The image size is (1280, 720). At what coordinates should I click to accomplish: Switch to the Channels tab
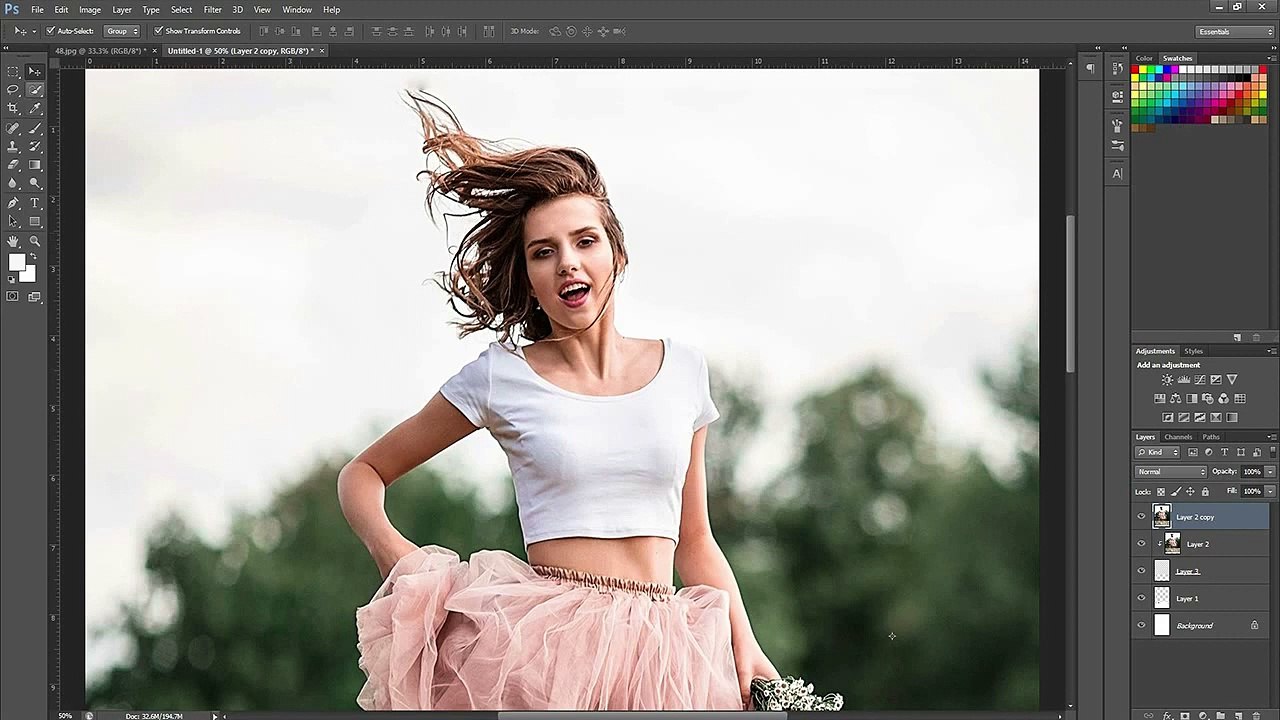click(1178, 437)
